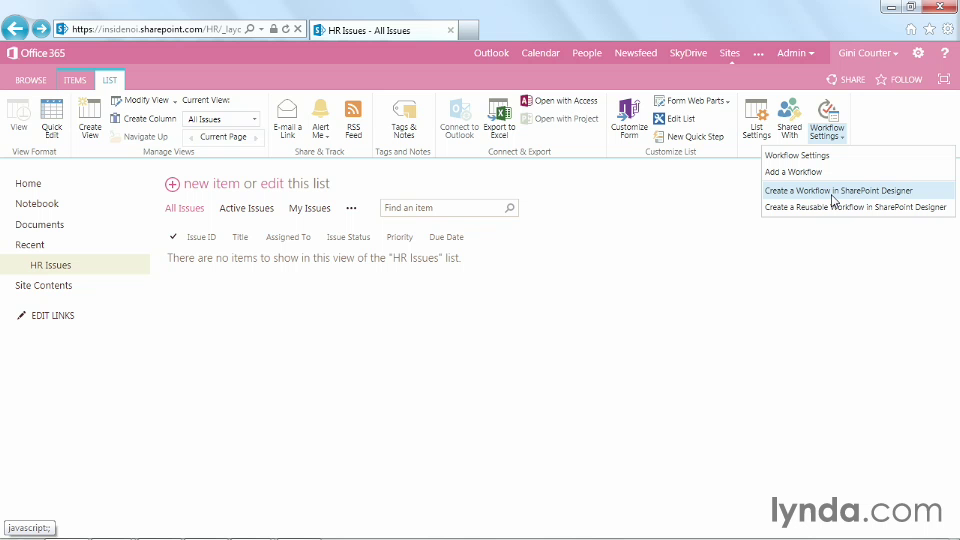Screen dimensions: 960x540
Task: Open the views ellipsis next to My Issues
Action: [351, 208]
